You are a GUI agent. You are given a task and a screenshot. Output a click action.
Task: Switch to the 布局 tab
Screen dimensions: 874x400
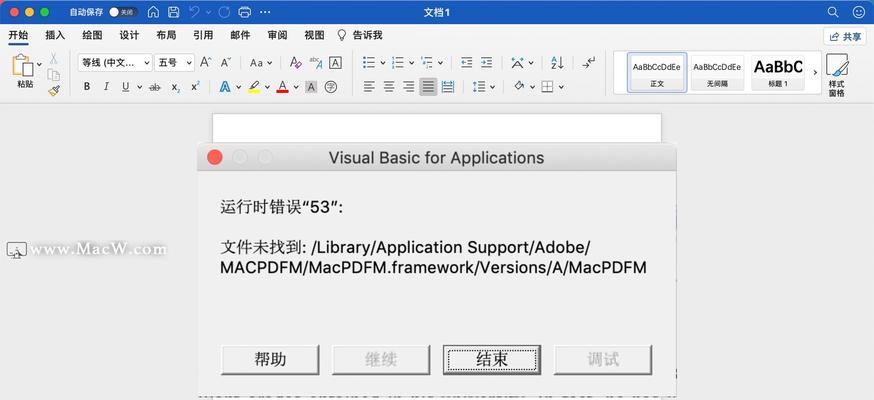tap(166, 35)
